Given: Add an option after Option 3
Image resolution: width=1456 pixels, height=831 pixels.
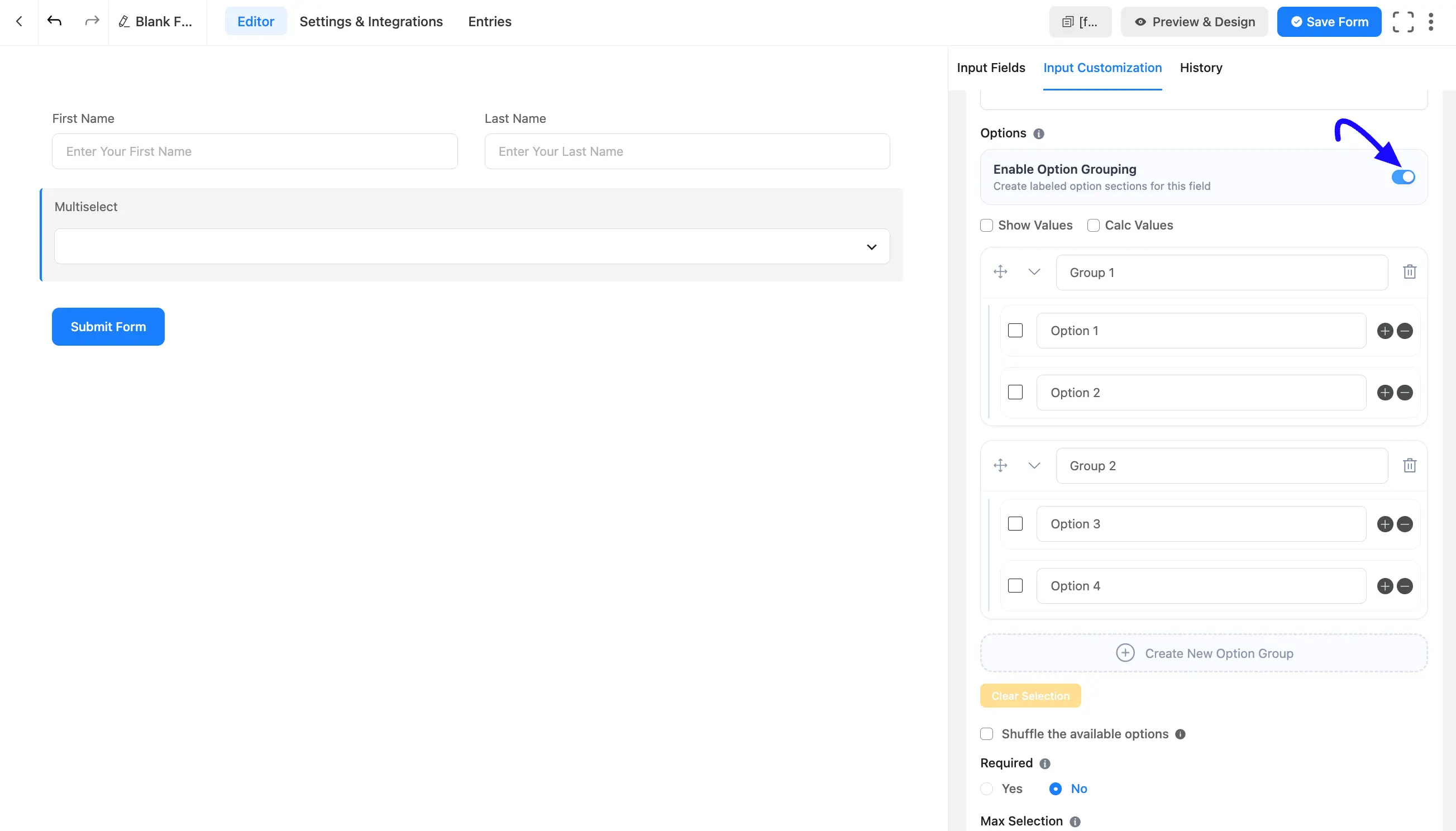Looking at the screenshot, I should click(x=1385, y=524).
